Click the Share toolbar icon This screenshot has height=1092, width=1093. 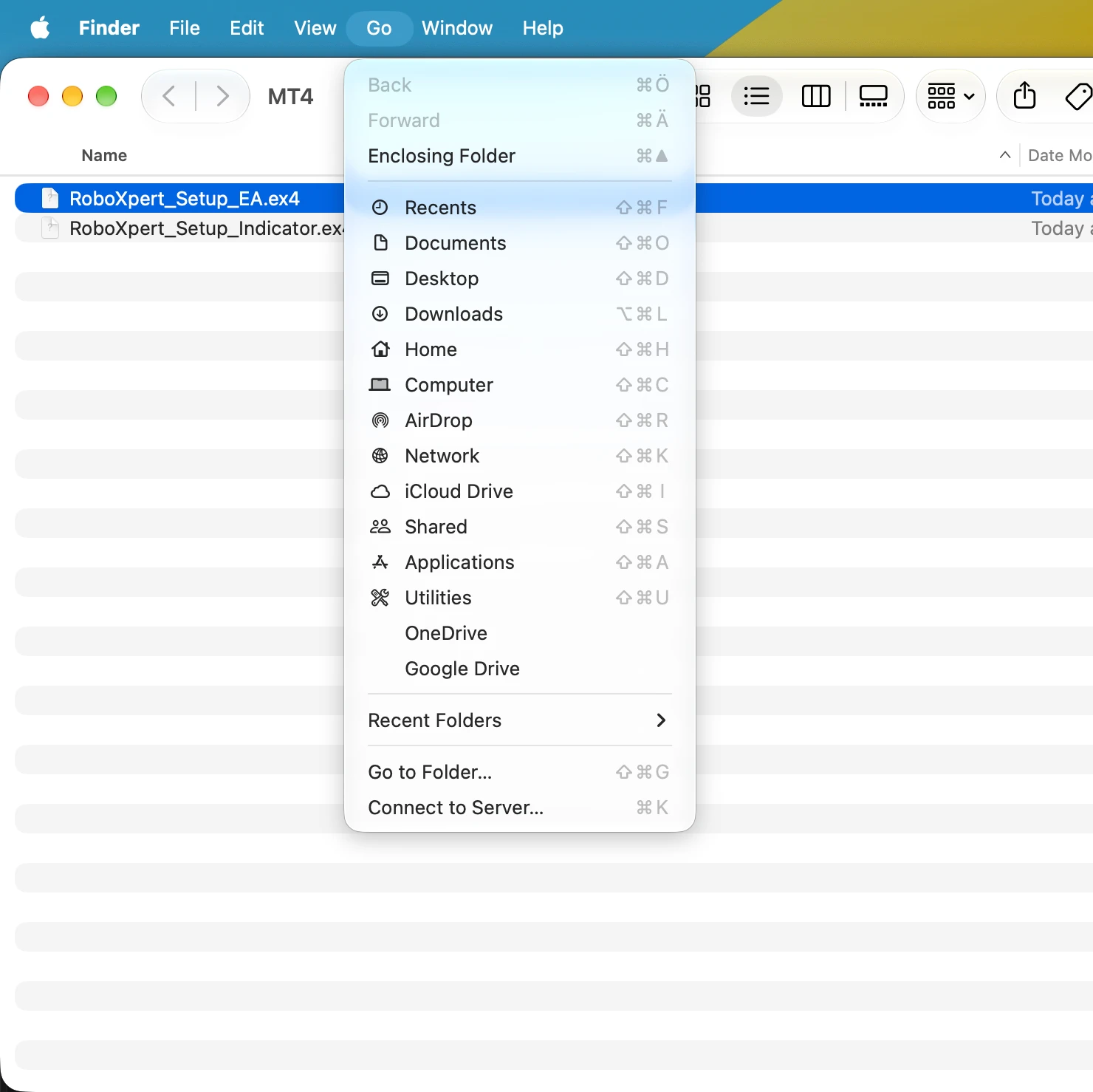pyautogui.click(x=1024, y=95)
